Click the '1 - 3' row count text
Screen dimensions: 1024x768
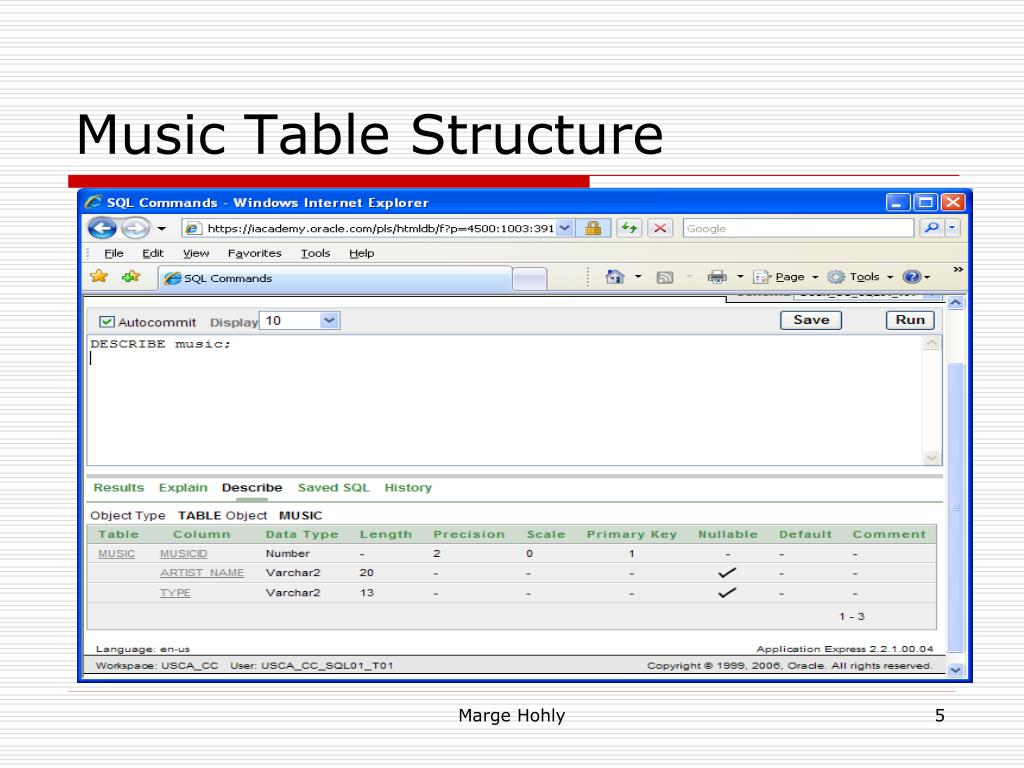[x=852, y=616]
